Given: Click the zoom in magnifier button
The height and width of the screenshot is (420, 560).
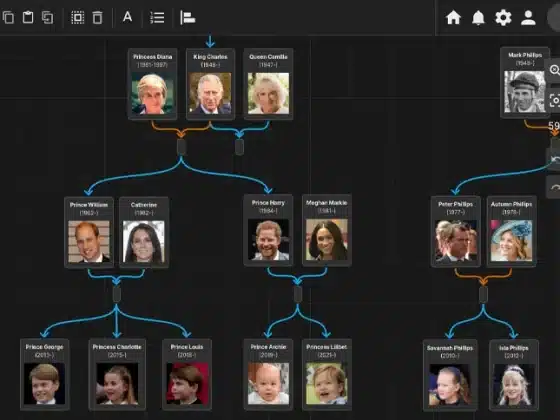Looking at the screenshot, I should pos(554,70).
